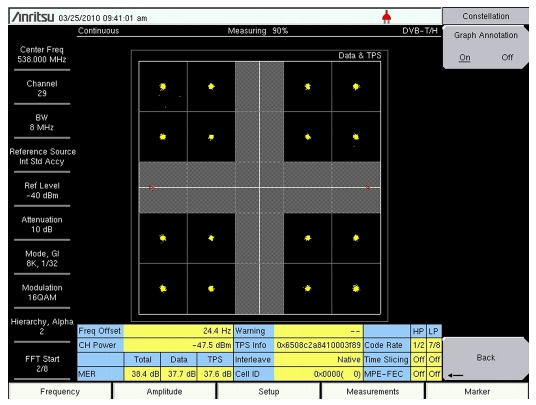The height and width of the screenshot is (405, 536).
Task: Select the Constellation submenu title
Action: [x=485, y=16]
